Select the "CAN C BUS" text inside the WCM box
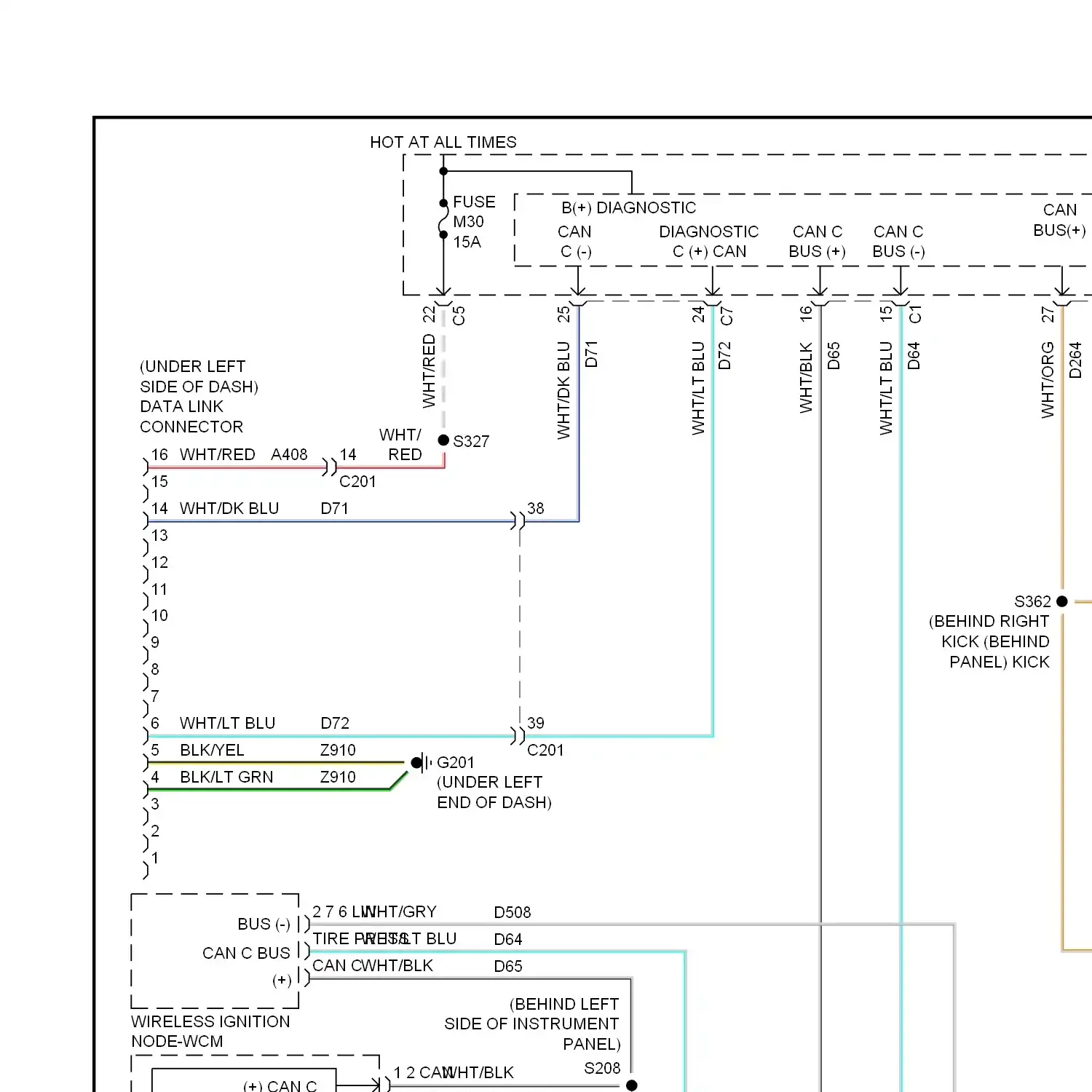Viewport: 1092px width, 1092px height. 246,953
